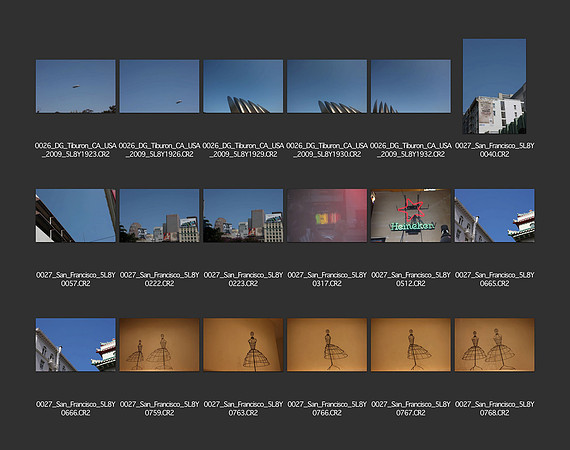
Task: Select pagoda rooftop thumbnail 0665.CR2
Action: coord(494,216)
